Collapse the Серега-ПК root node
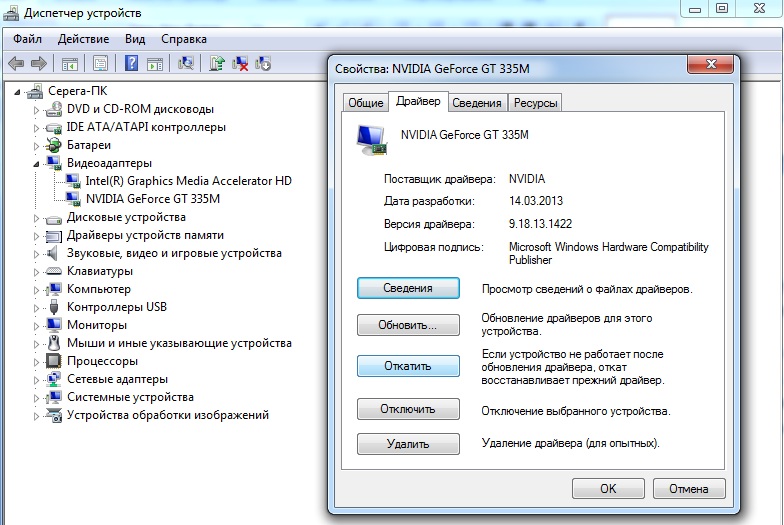This screenshot has width=784, height=525. click(x=18, y=92)
